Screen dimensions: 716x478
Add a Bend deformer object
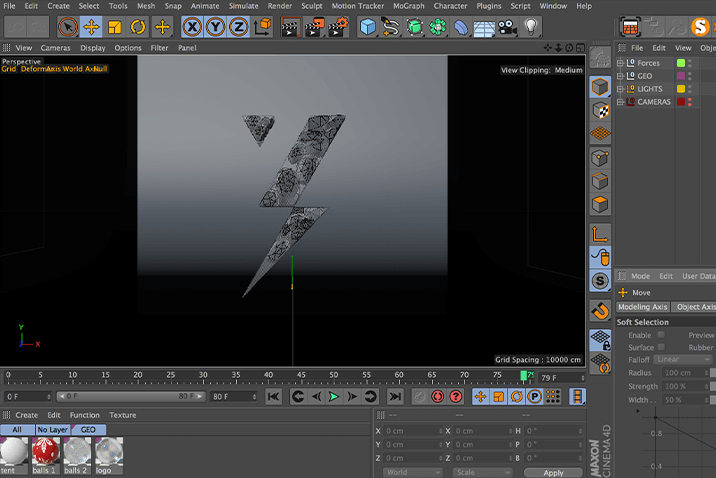[x=461, y=27]
